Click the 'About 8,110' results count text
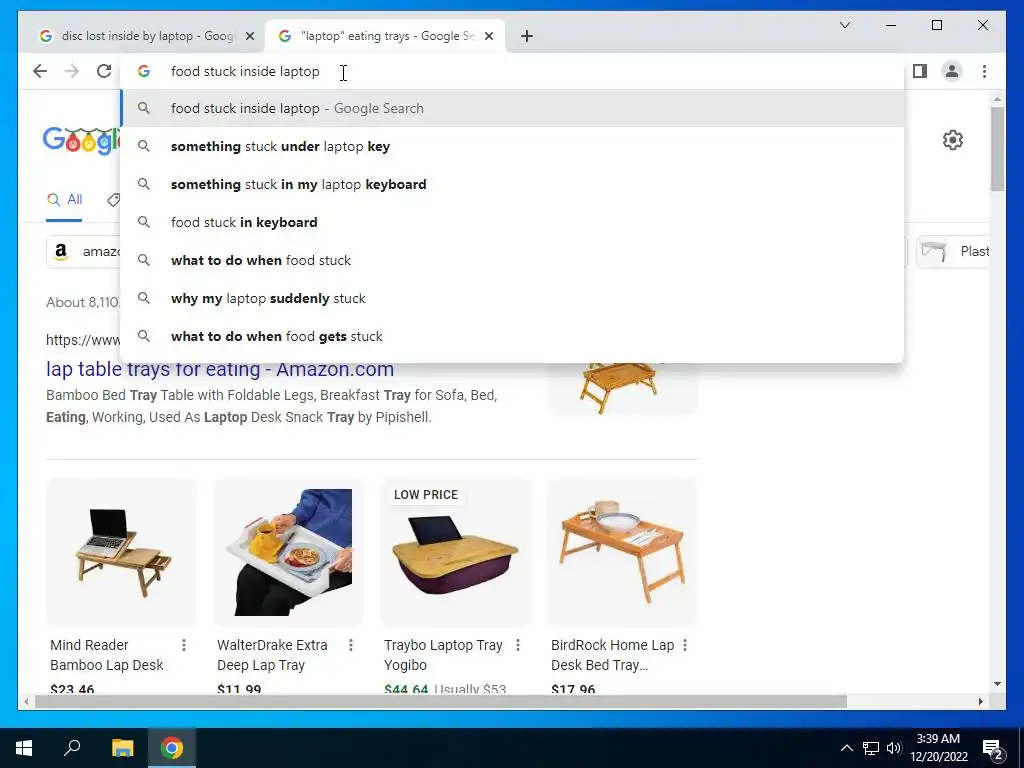This screenshot has width=1024, height=768. coord(83,302)
